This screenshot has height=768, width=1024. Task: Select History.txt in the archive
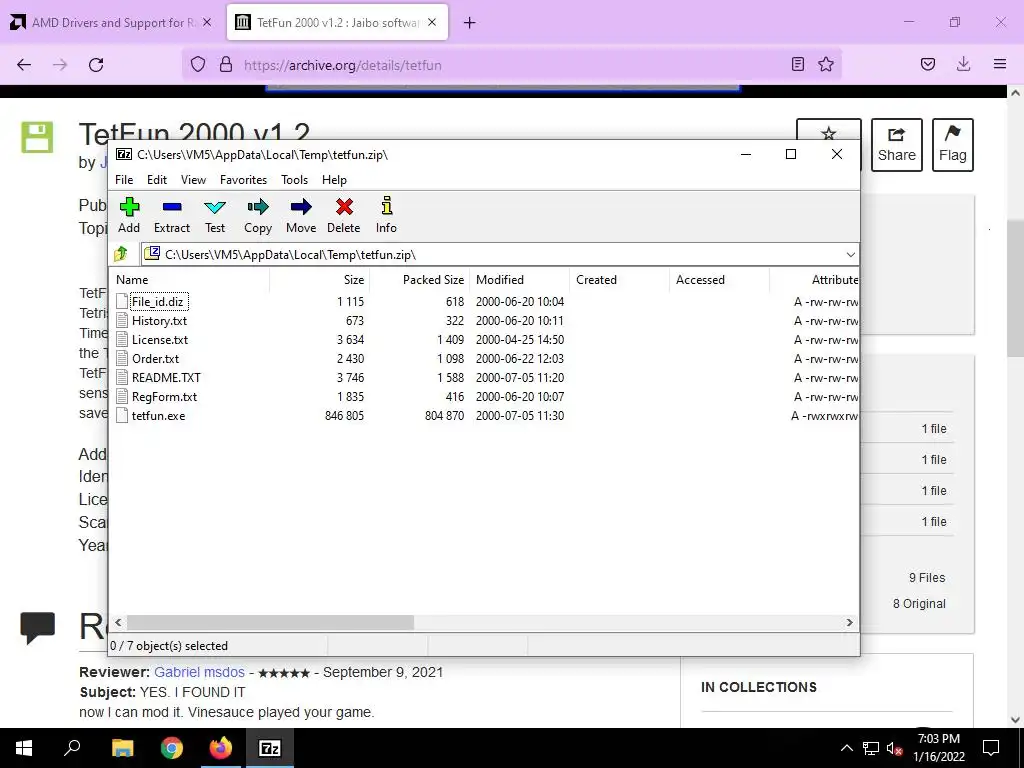click(159, 321)
